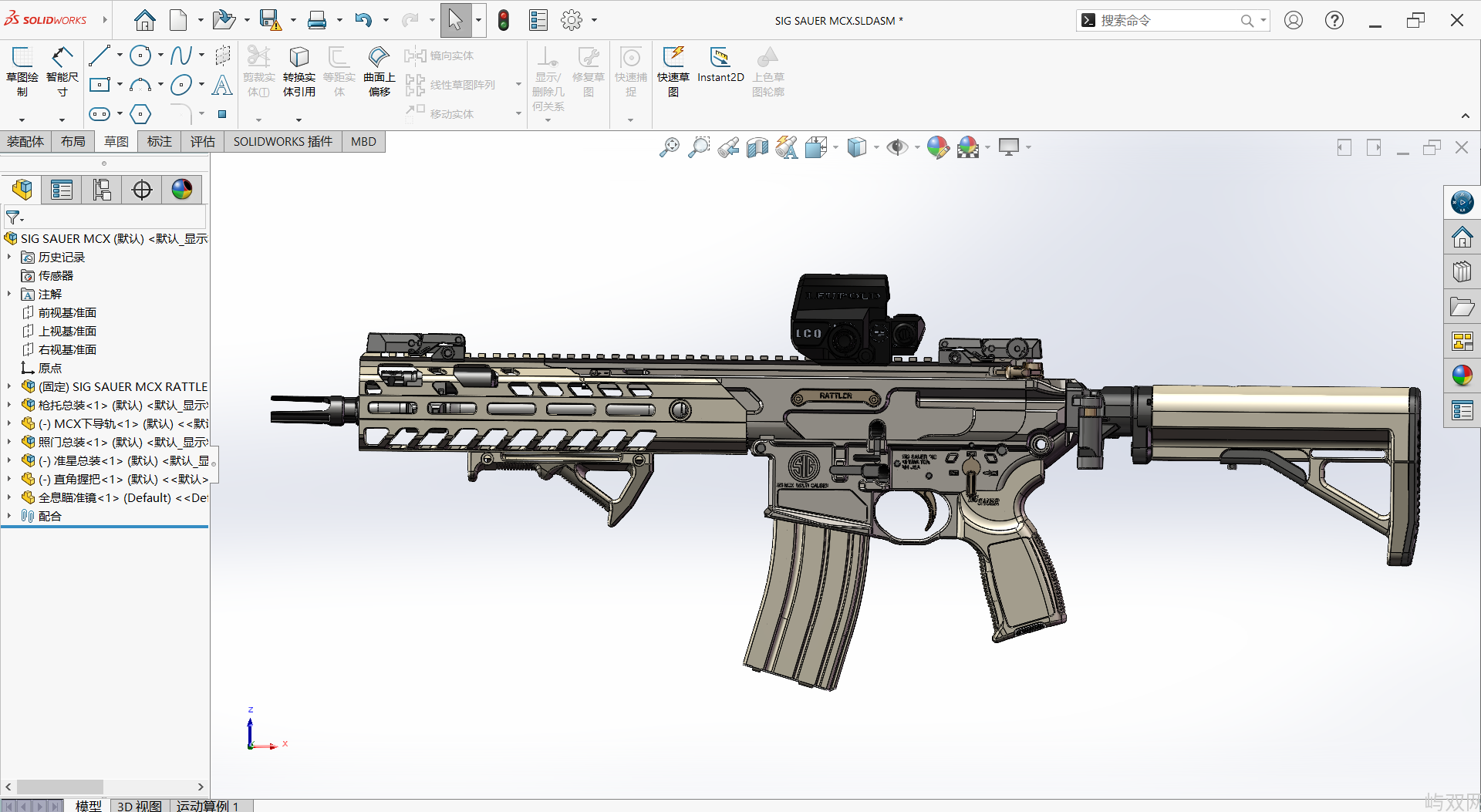Open the ConfigurationManager tab icon
The image size is (1481, 812).
102,190
